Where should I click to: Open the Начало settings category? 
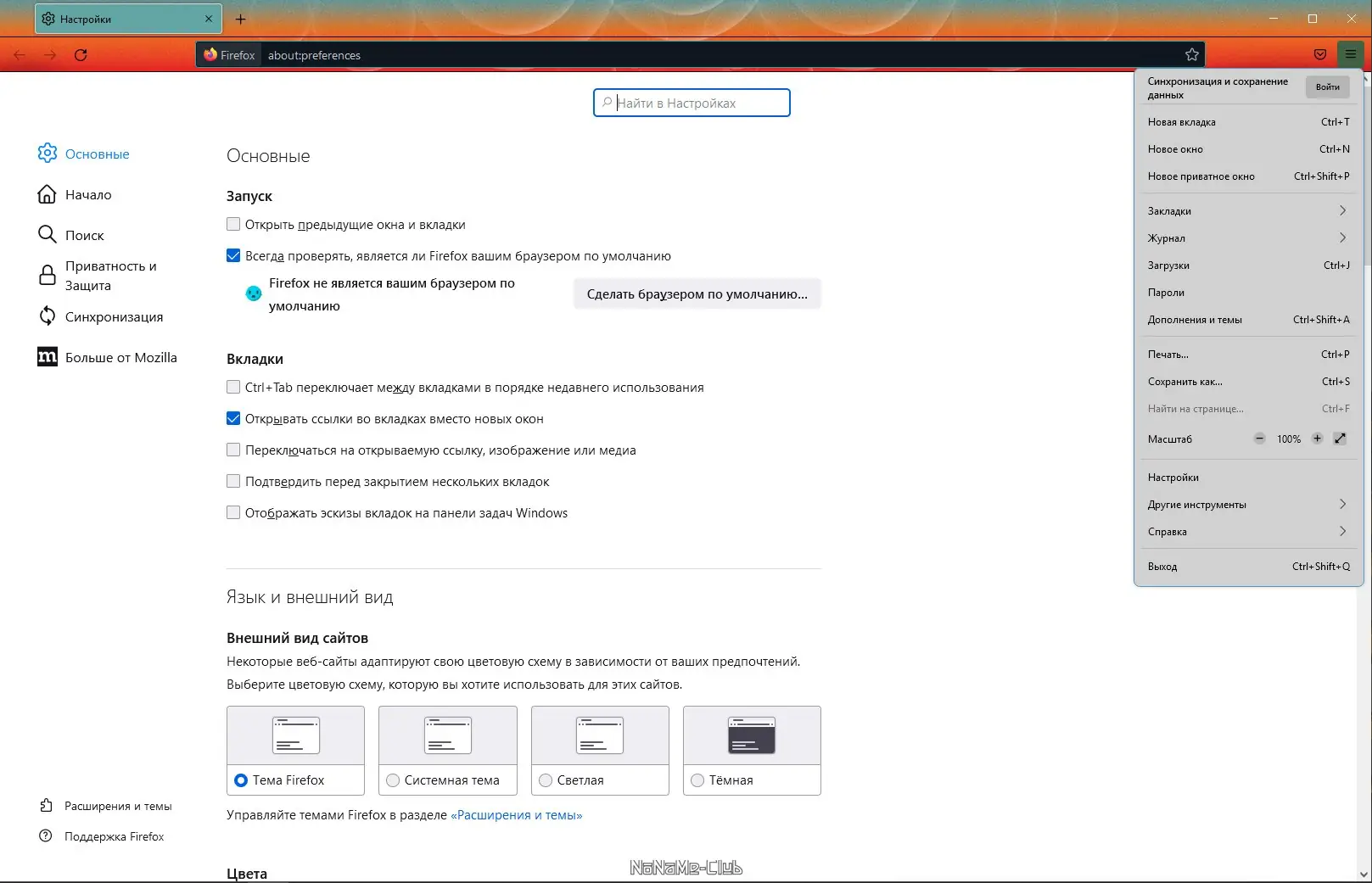[75, 194]
